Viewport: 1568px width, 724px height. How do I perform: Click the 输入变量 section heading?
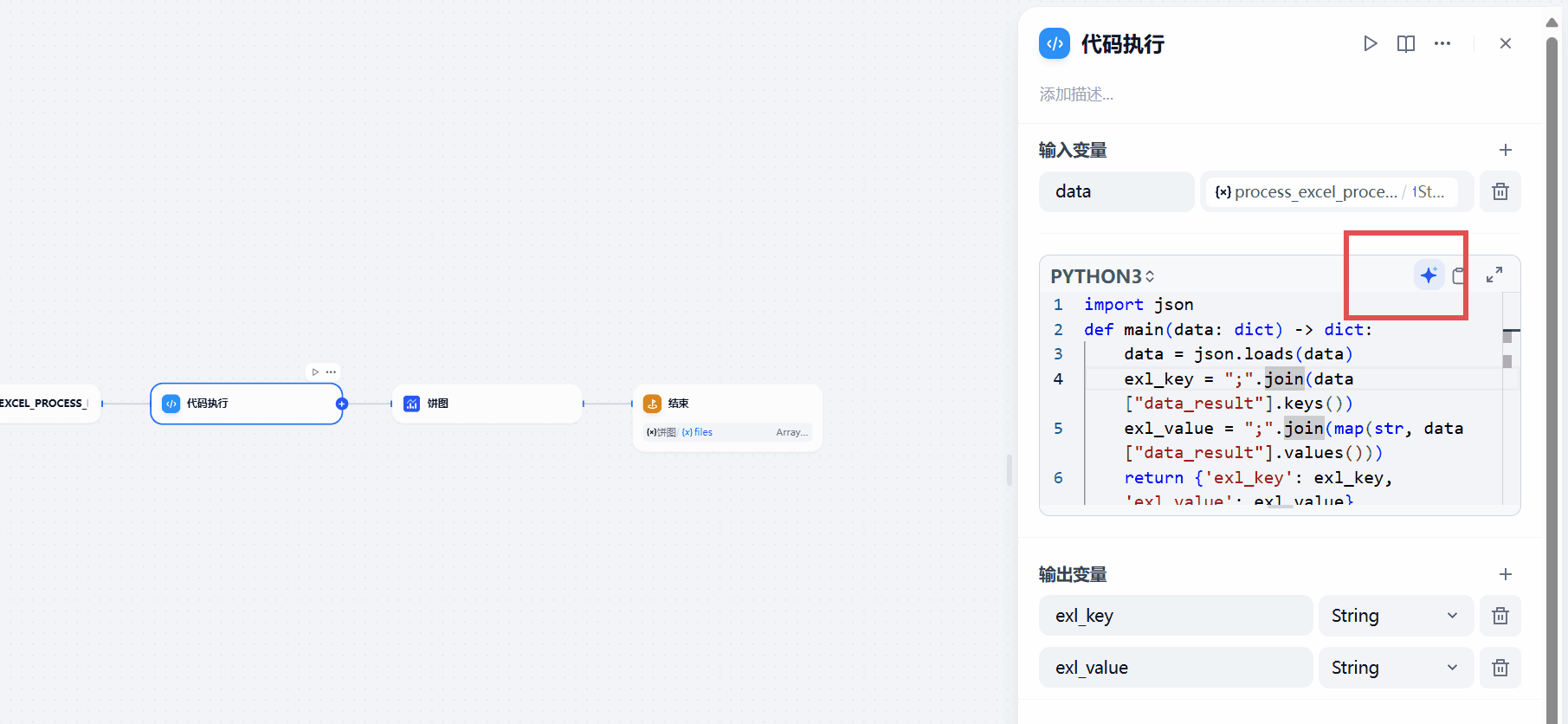[1073, 150]
